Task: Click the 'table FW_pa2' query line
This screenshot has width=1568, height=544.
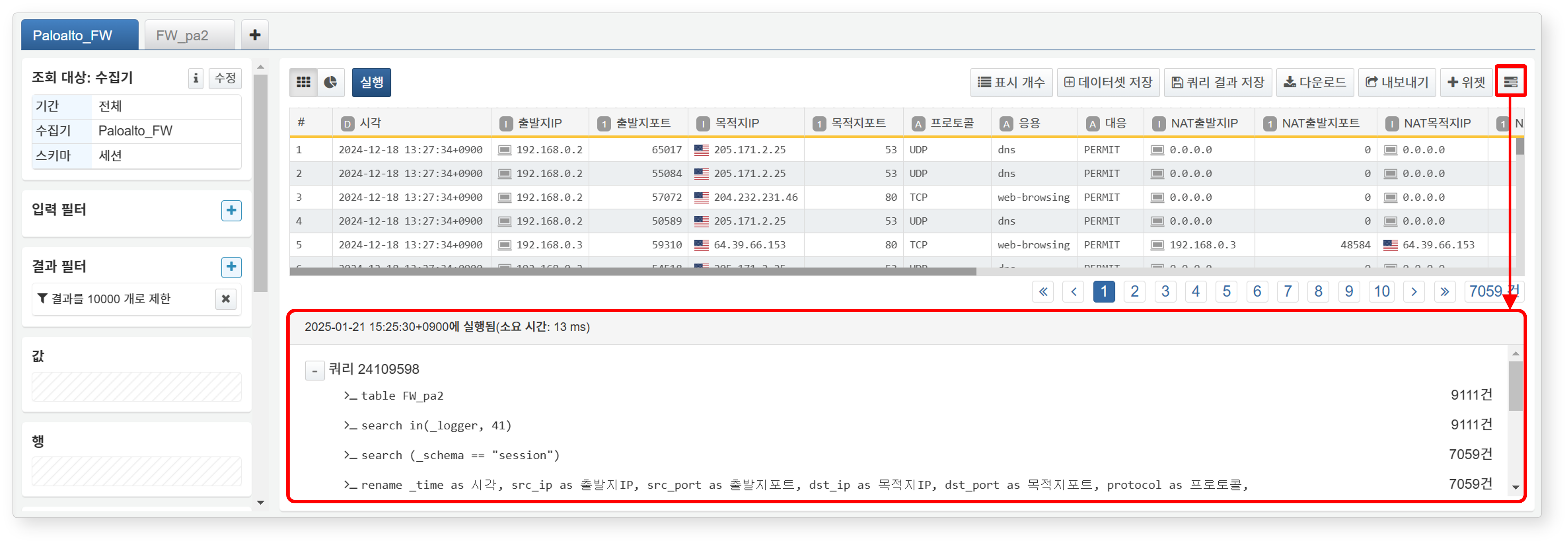Action: [402, 396]
